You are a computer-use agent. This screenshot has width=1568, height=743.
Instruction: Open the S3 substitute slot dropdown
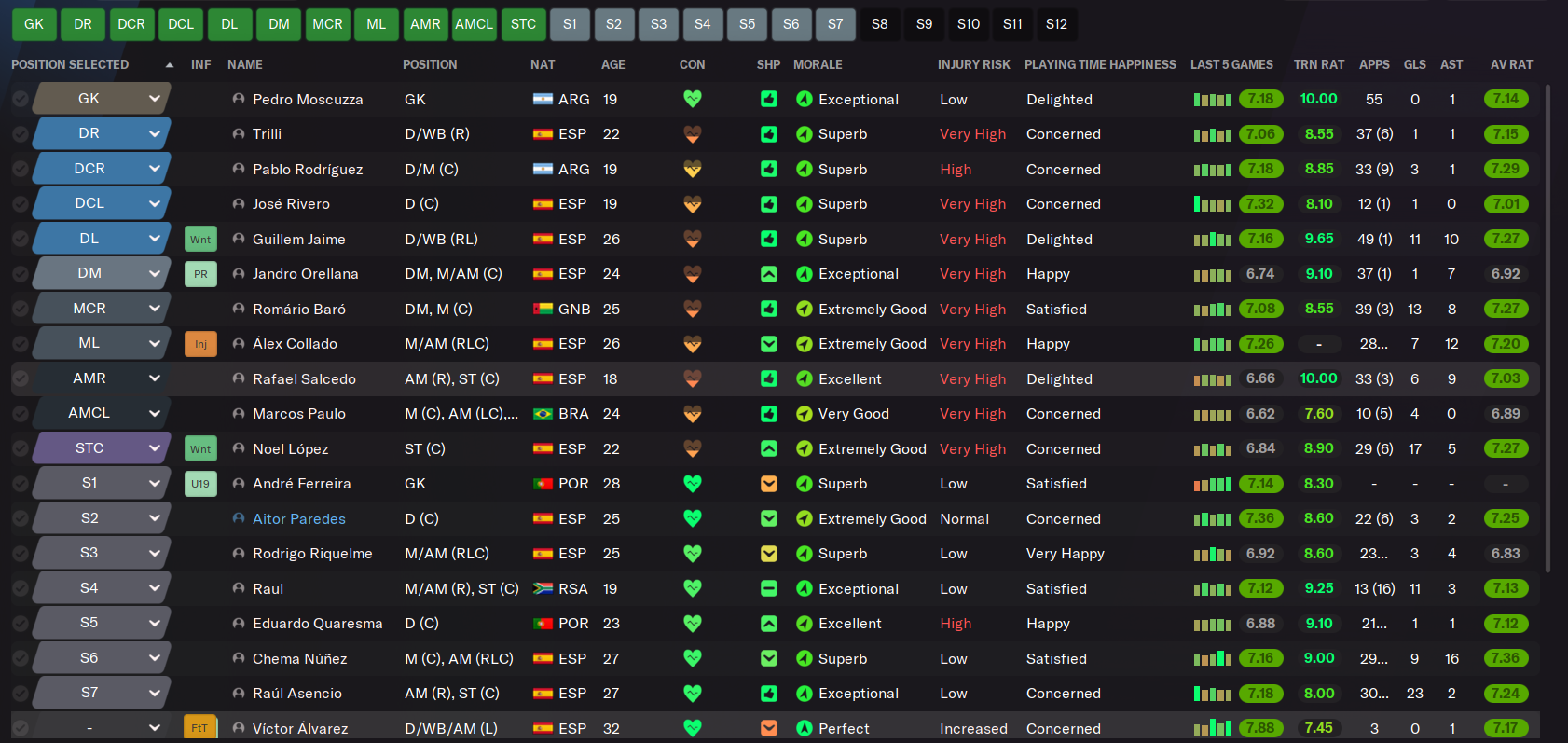click(154, 553)
